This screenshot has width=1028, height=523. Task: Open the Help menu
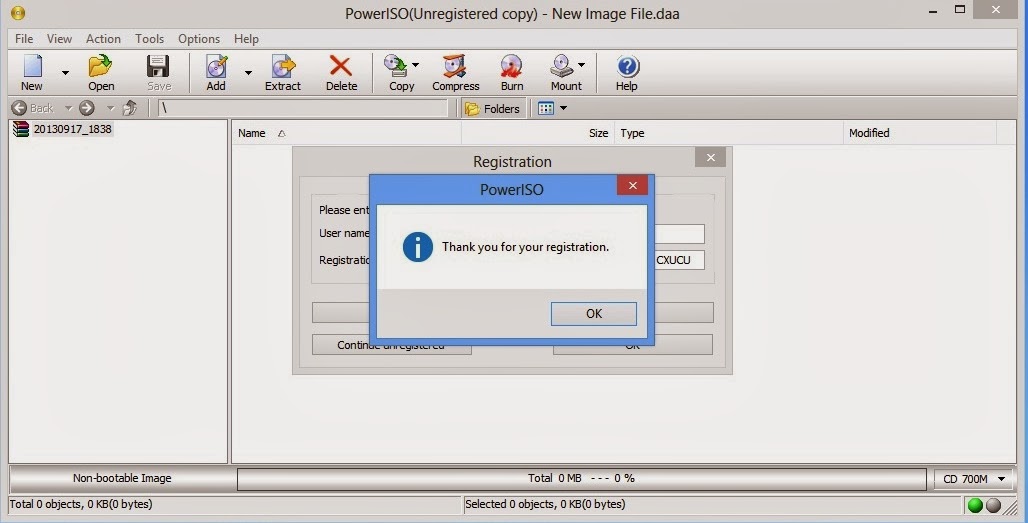246,39
